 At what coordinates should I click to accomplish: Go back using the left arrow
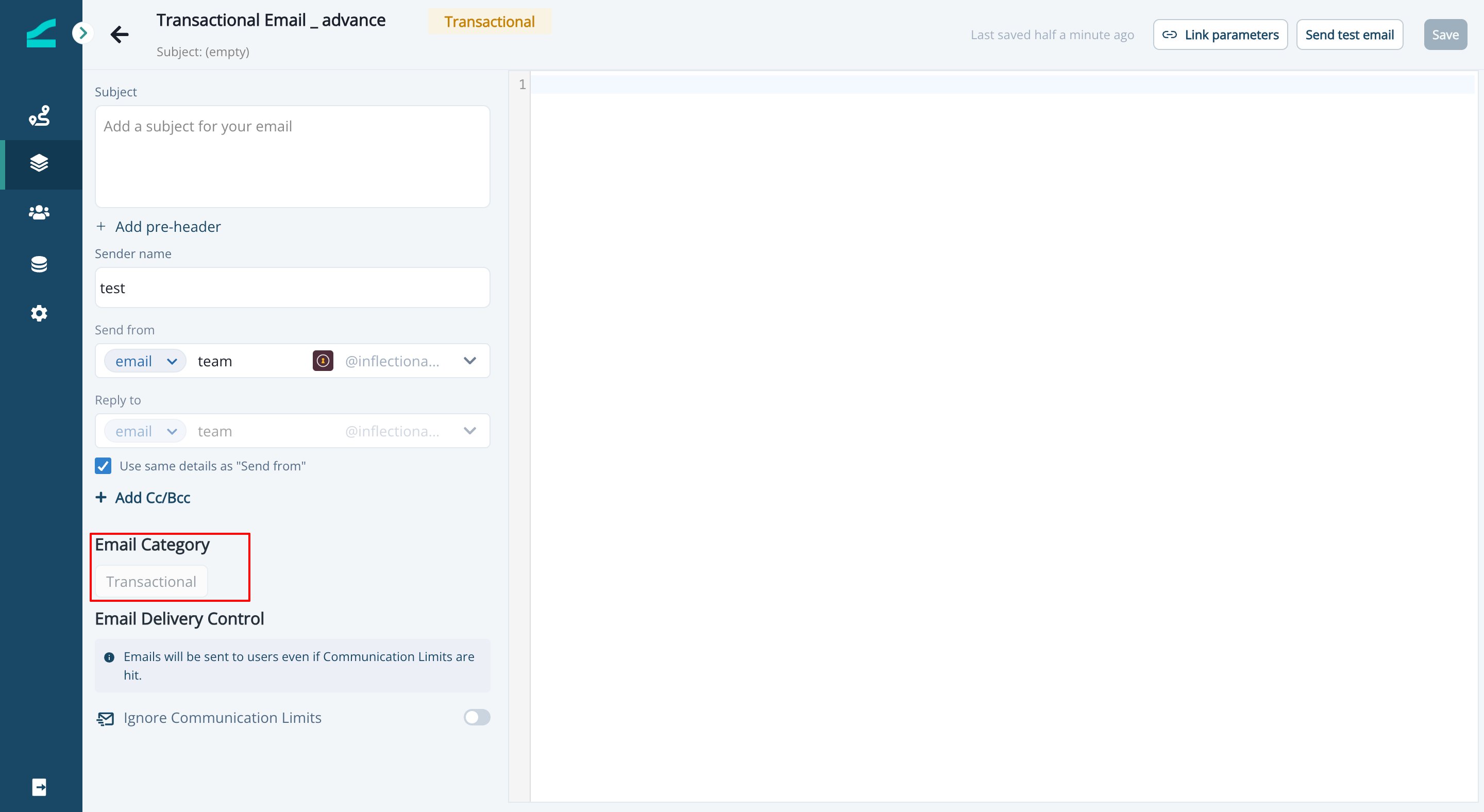[119, 34]
